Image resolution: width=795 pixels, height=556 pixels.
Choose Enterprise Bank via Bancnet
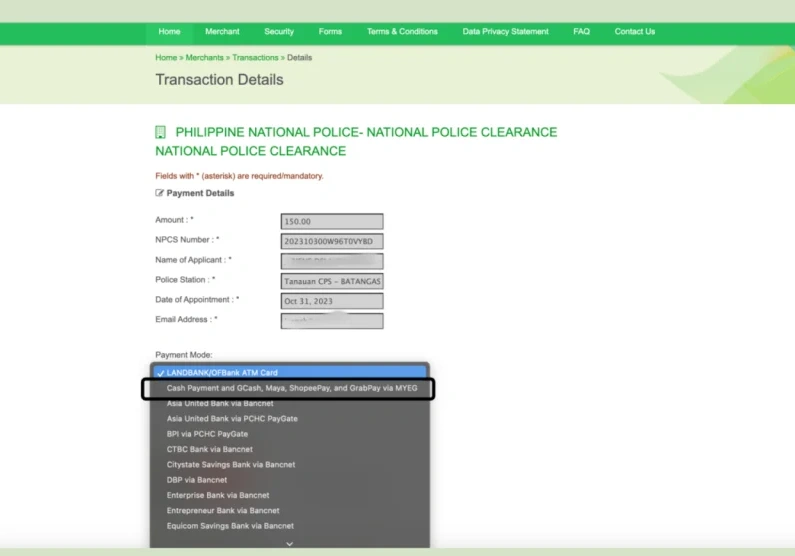[x=290, y=495]
